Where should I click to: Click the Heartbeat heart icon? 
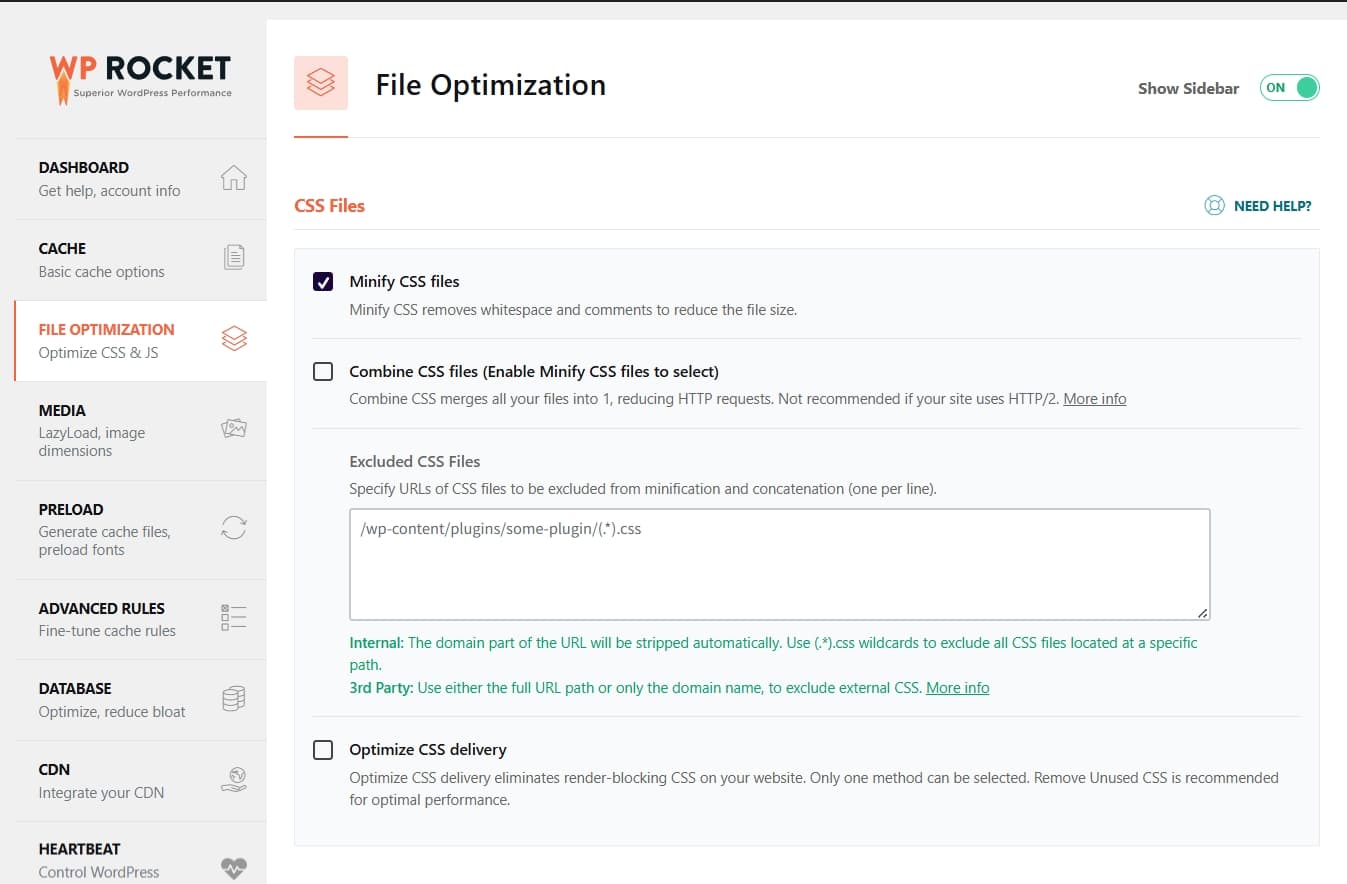(233, 867)
